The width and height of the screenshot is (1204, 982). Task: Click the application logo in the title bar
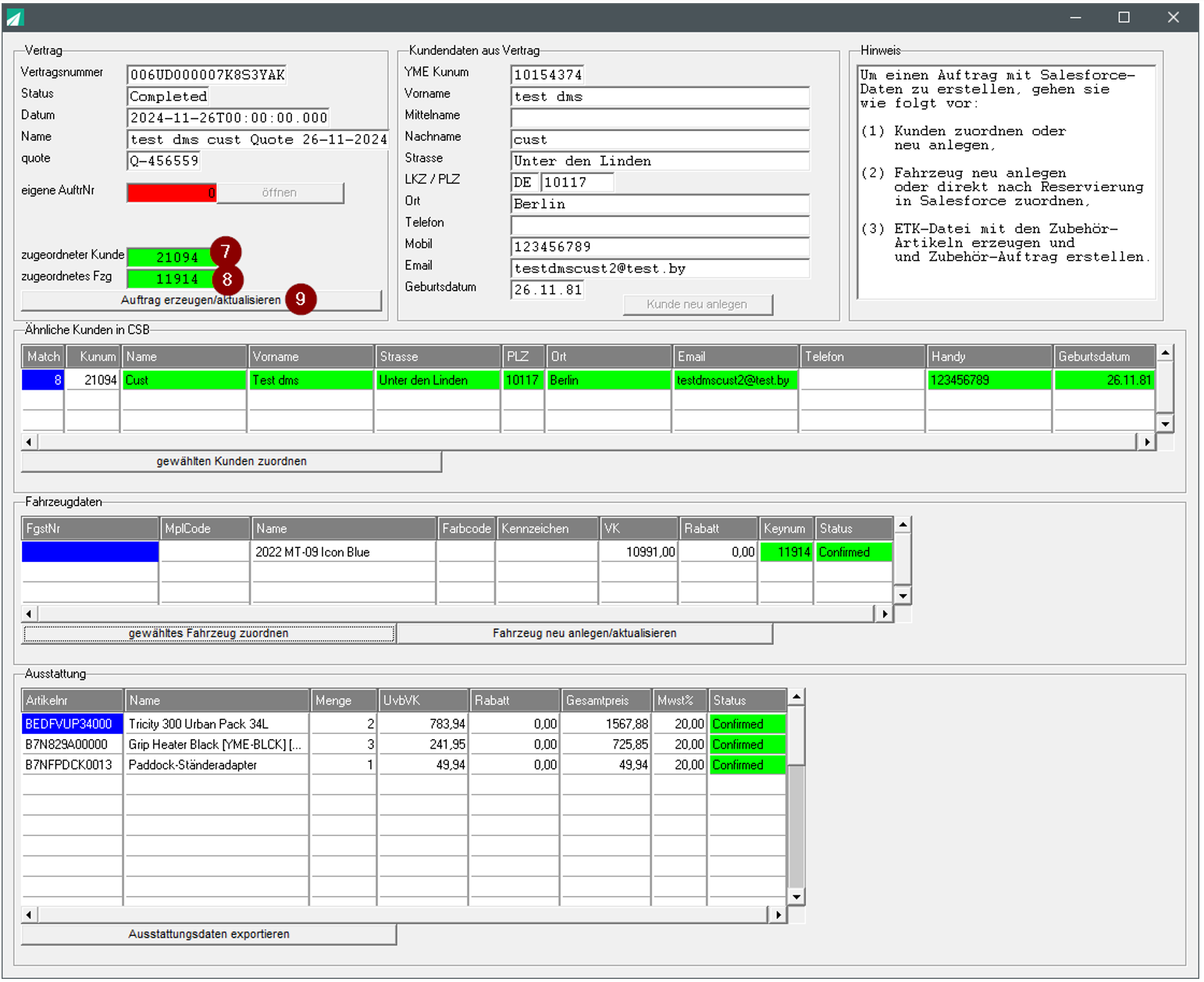pyautogui.click(x=15, y=17)
